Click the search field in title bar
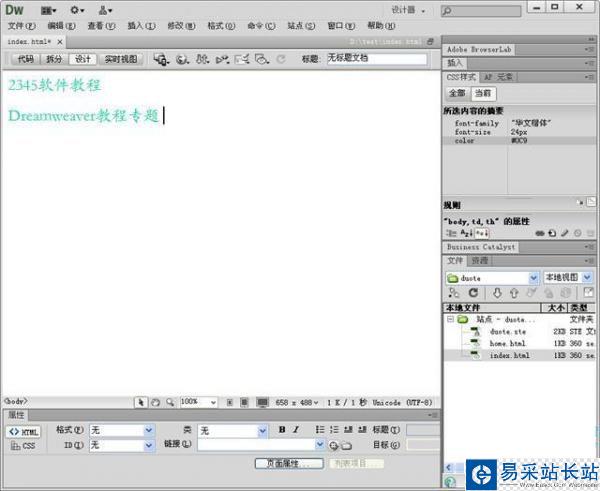 pyautogui.click(x=481, y=11)
